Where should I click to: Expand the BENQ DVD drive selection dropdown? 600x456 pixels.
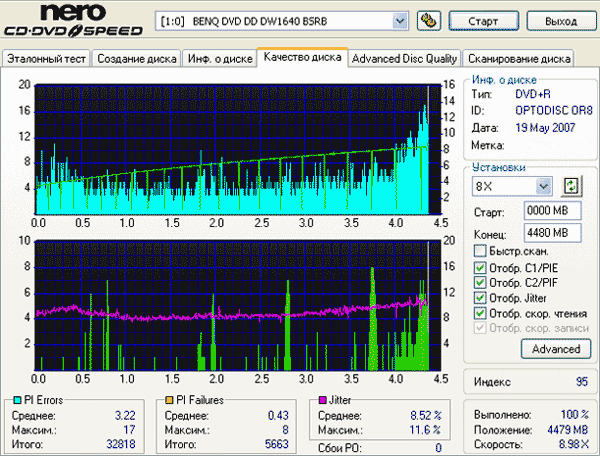tap(400, 21)
